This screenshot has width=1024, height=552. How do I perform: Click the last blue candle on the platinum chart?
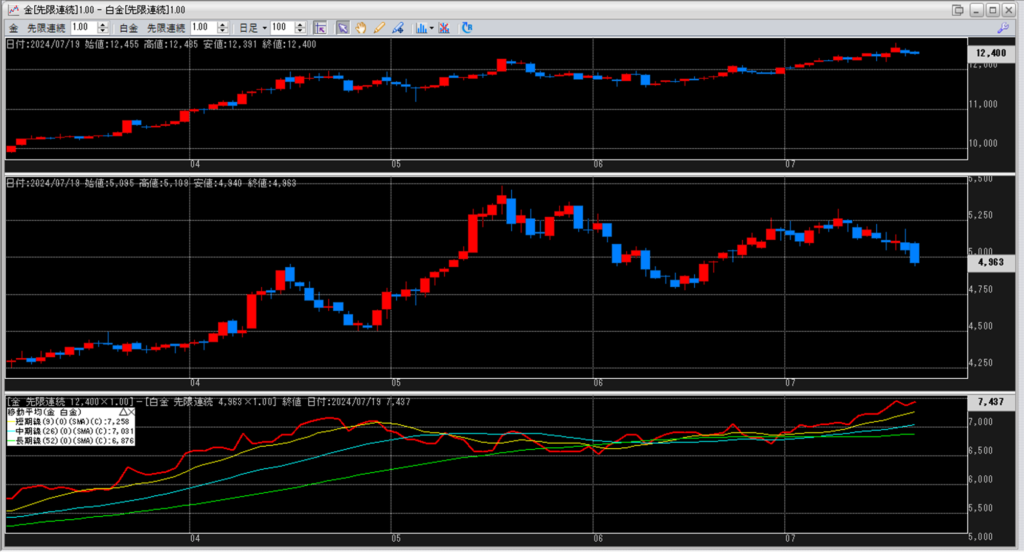tap(914, 253)
